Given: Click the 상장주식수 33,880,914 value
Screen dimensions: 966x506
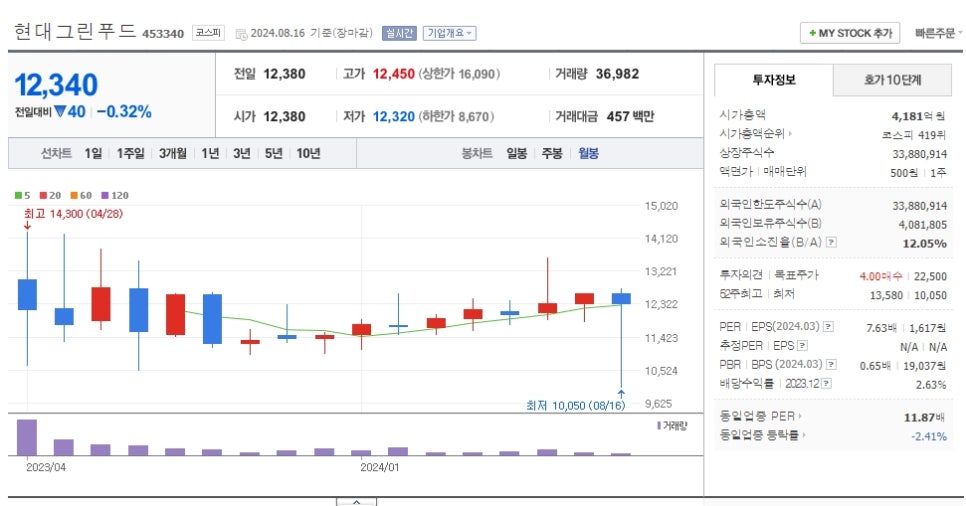Looking at the screenshot, I should tap(920, 154).
